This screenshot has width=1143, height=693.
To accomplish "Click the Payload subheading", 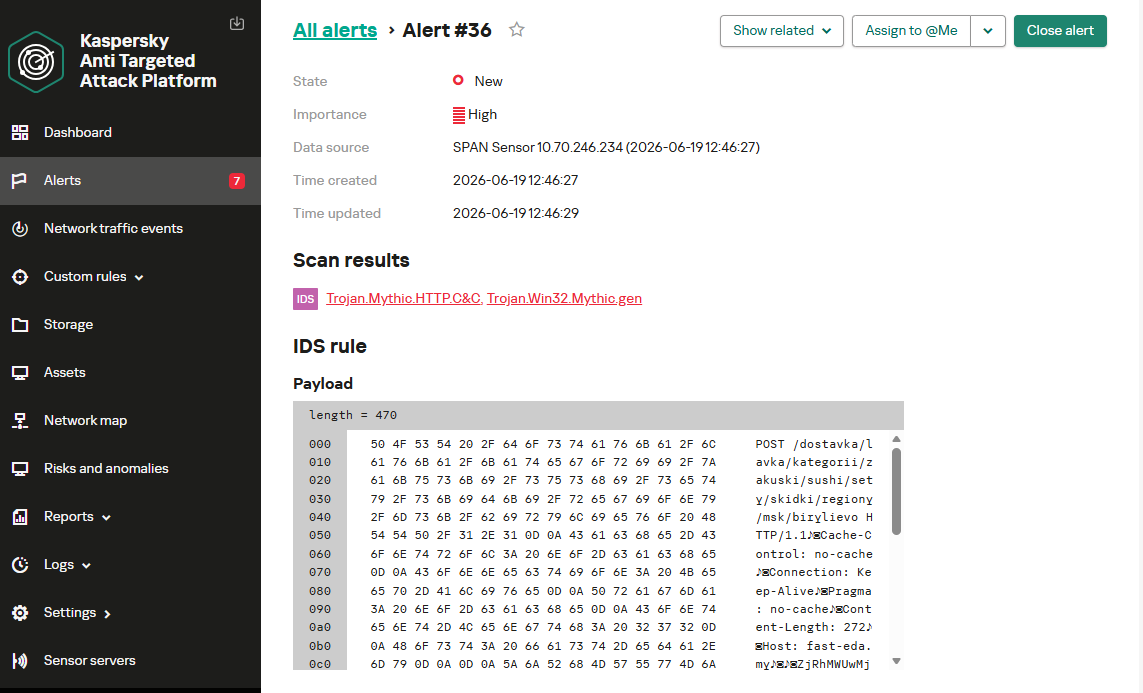I will 323,384.
